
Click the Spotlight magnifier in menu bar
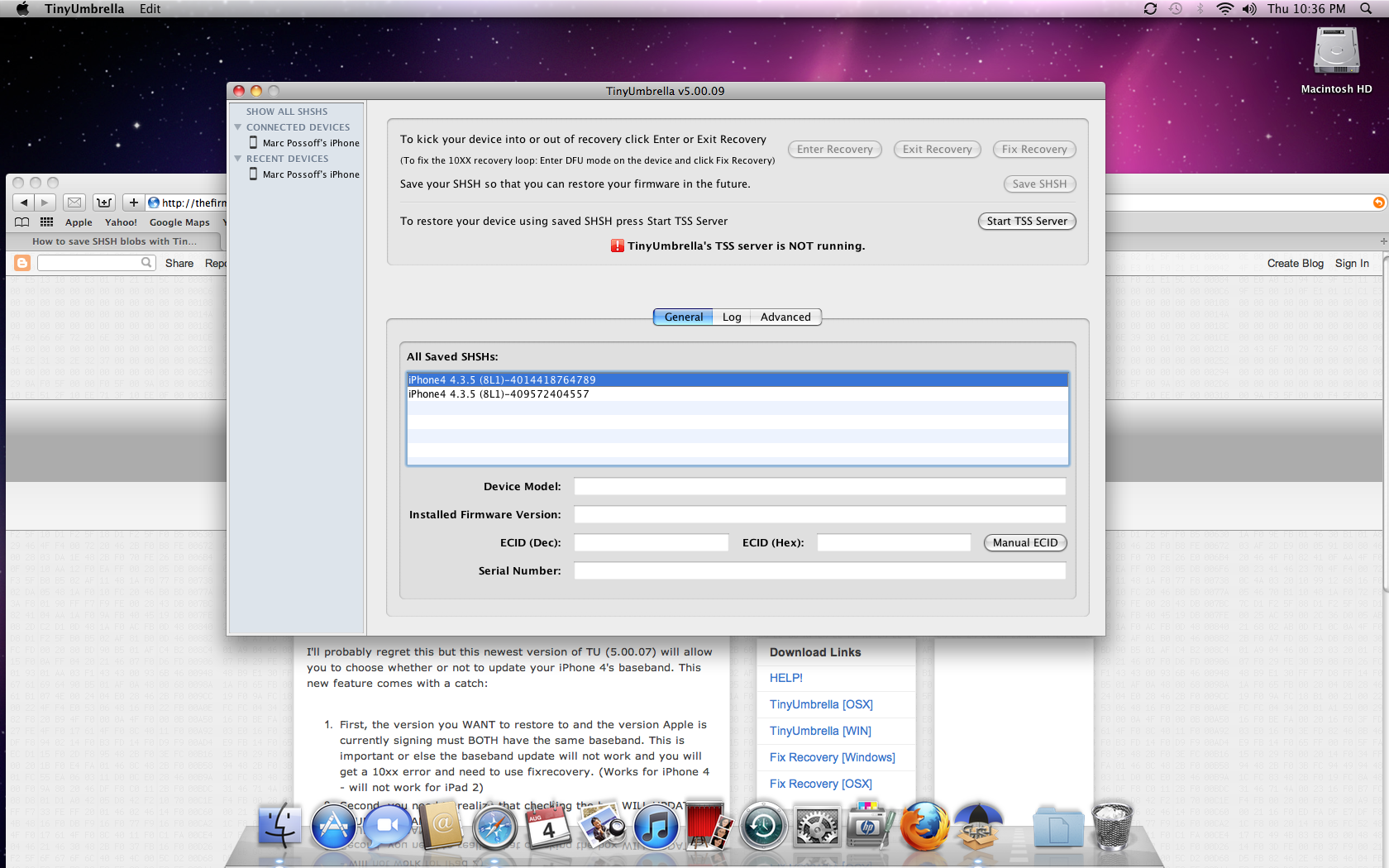[x=1366, y=8]
